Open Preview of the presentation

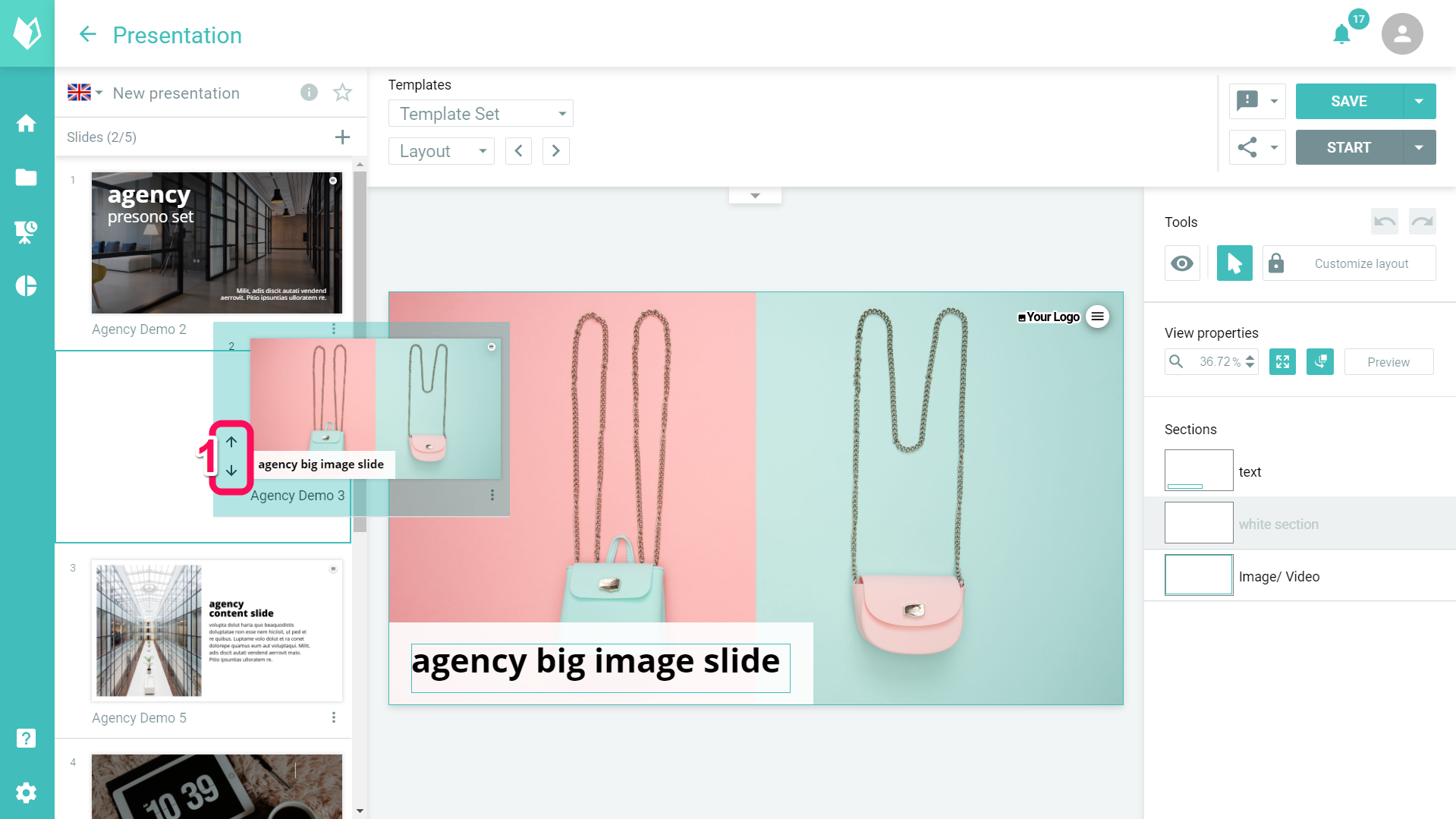click(1388, 361)
